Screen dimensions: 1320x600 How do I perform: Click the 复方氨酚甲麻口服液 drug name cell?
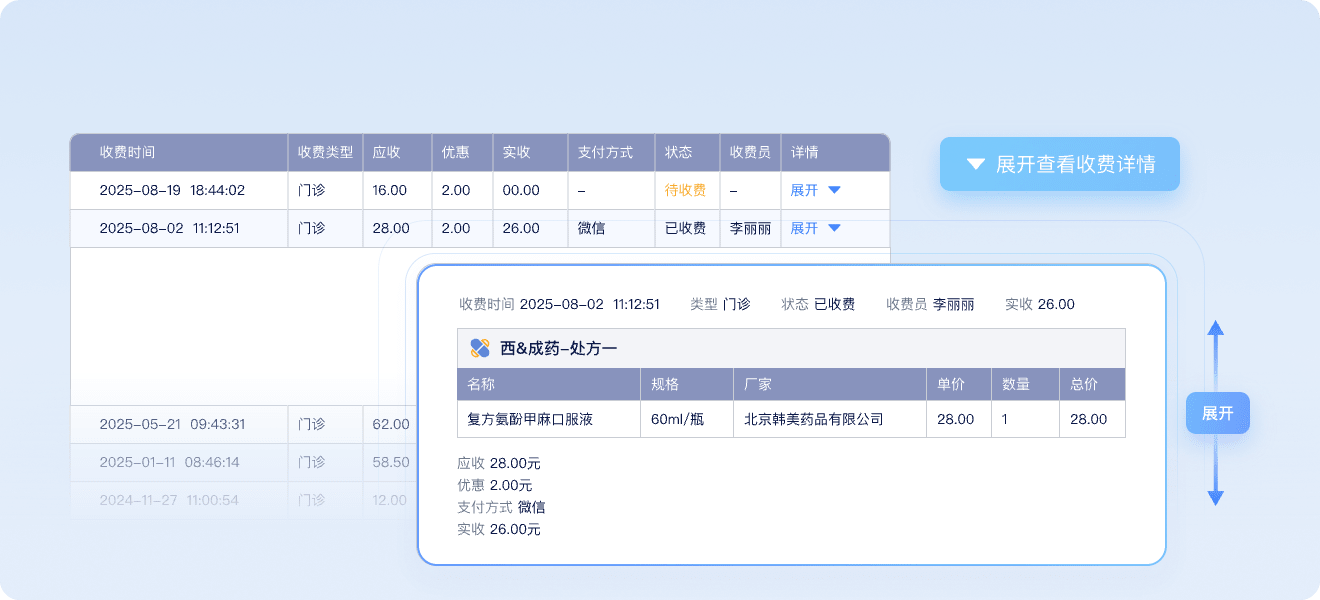click(530, 419)
